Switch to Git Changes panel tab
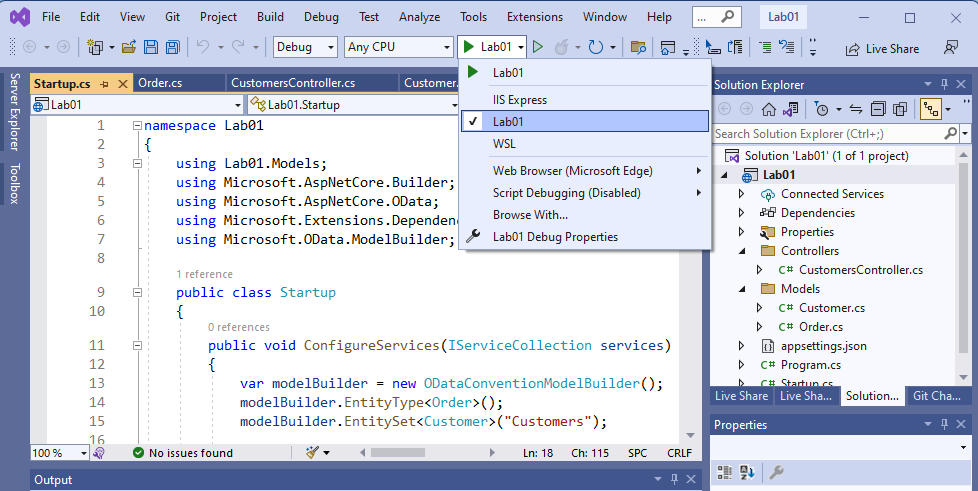The height and width of the screenshot is (491, 978). [x=936, y=396]
